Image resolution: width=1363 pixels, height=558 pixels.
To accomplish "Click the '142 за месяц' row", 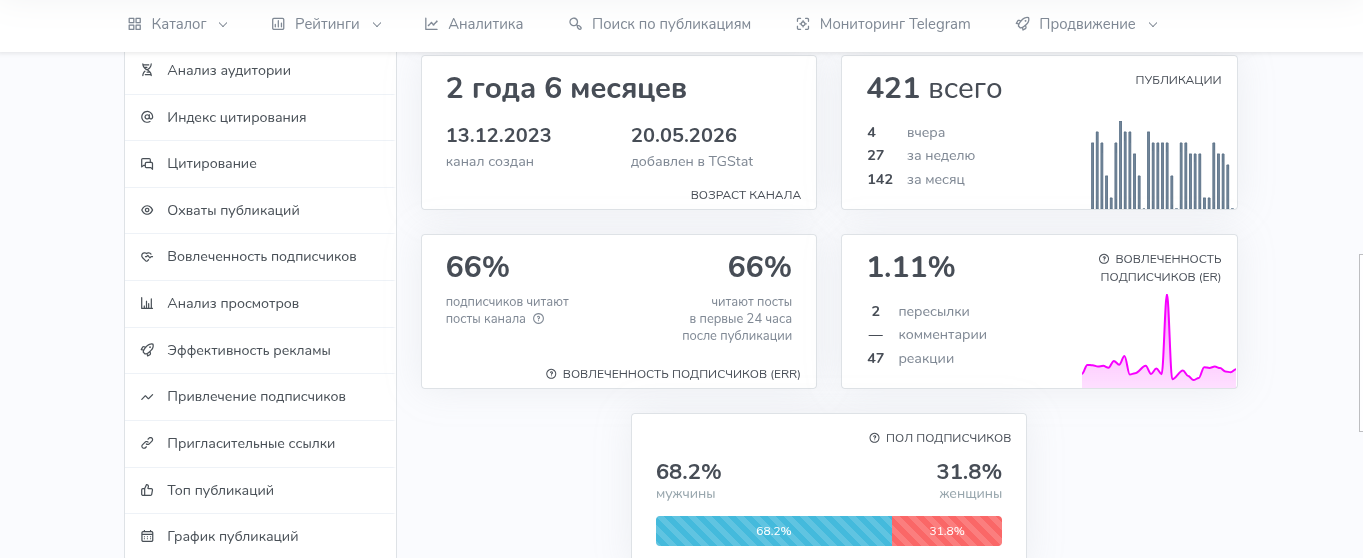I will [x=916, y=180].
